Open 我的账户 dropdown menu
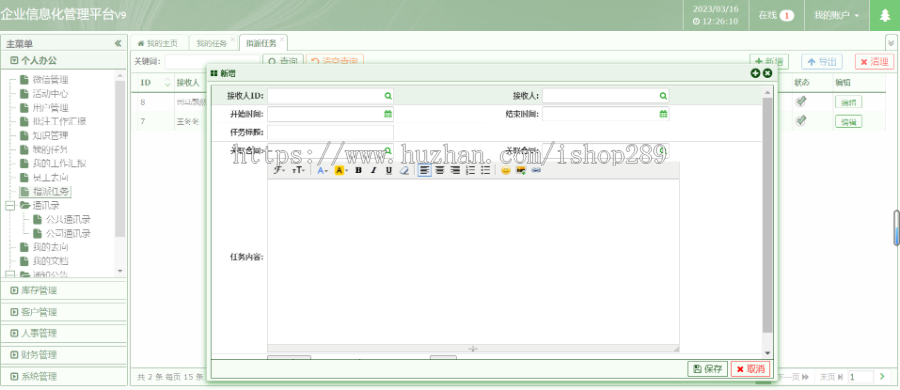Screen dimensions: 900x390 pos(837,16)
